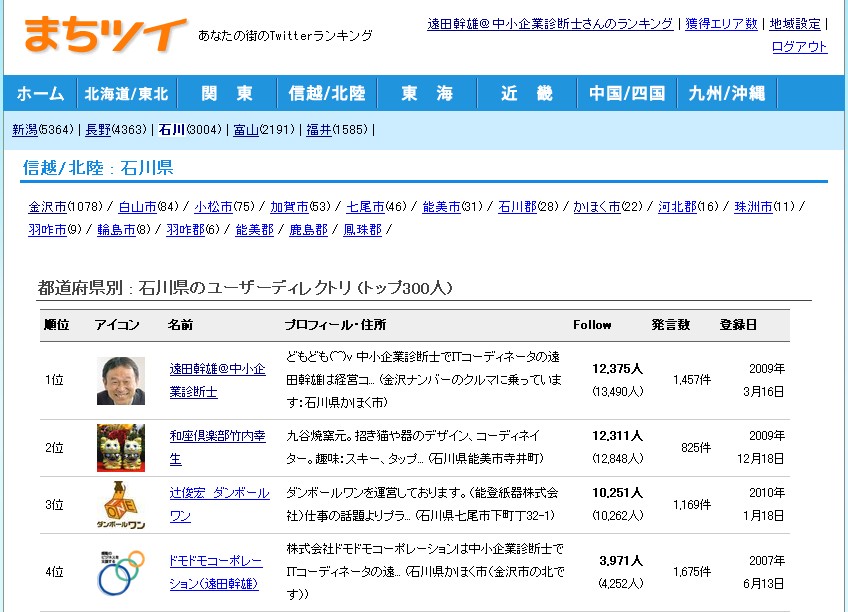Open 遠田幹雄@中小企業診断士さんのランキング link

tap(550, 24)
